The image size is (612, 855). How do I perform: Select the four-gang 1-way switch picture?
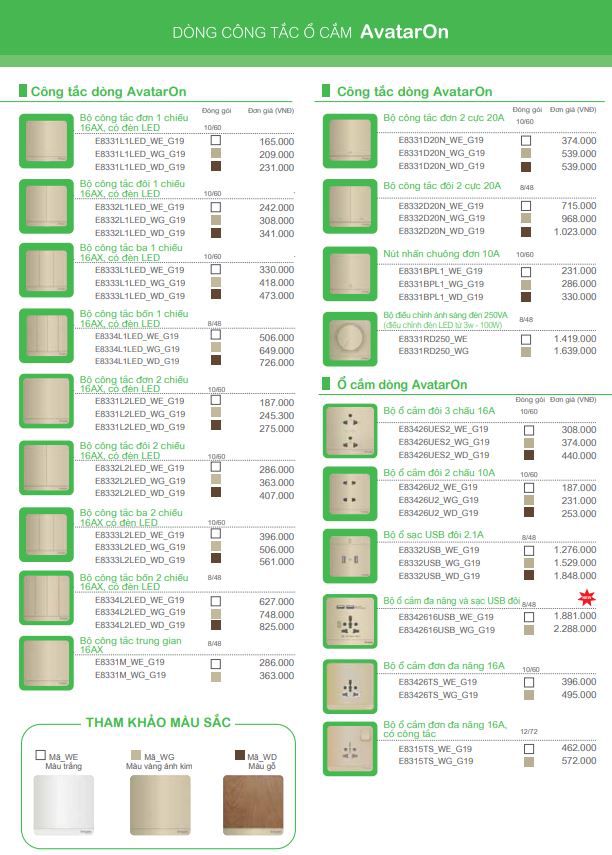point(46,335)
